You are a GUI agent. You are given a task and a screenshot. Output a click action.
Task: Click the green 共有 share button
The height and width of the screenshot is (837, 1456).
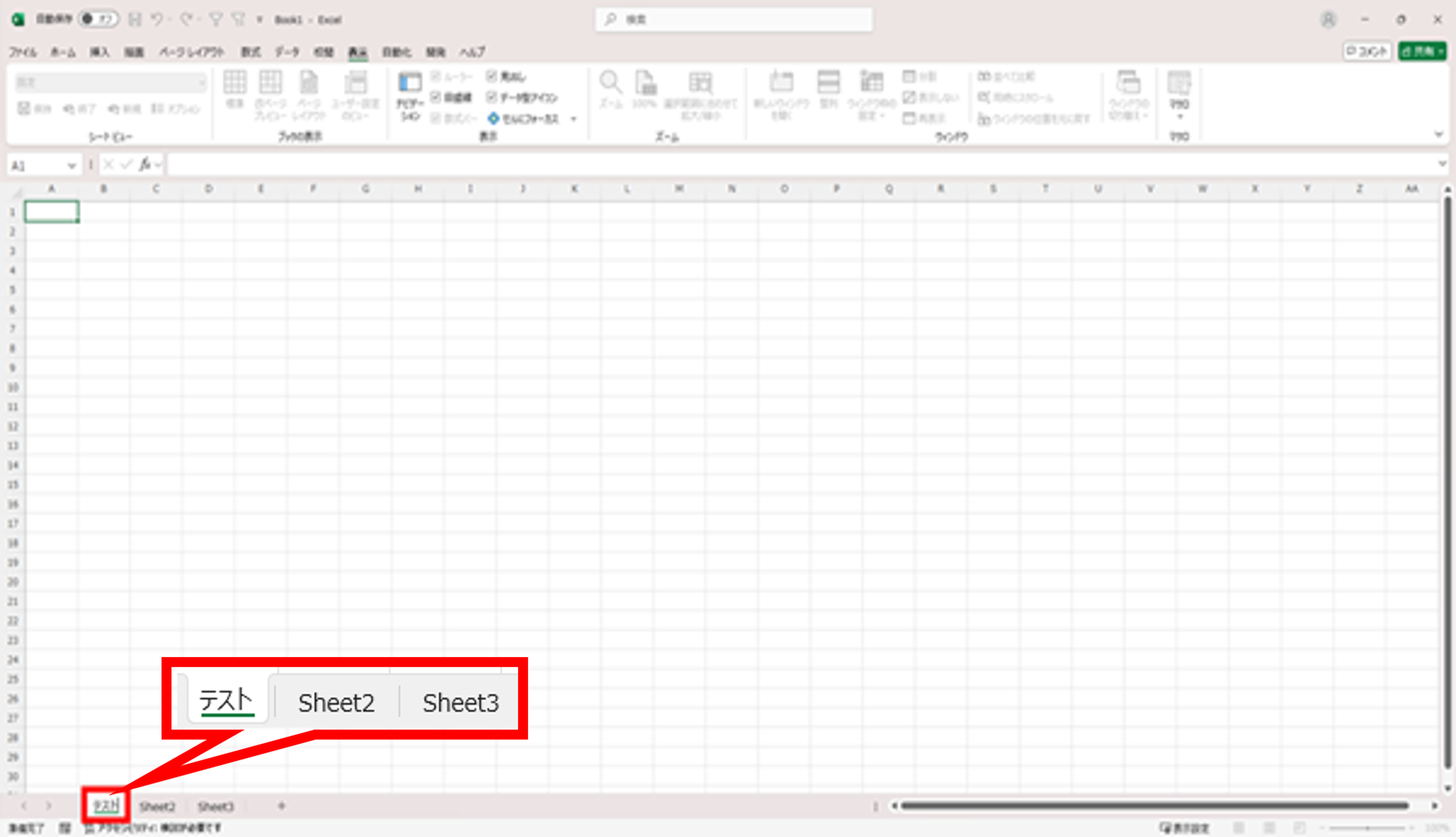[1421, 52]
